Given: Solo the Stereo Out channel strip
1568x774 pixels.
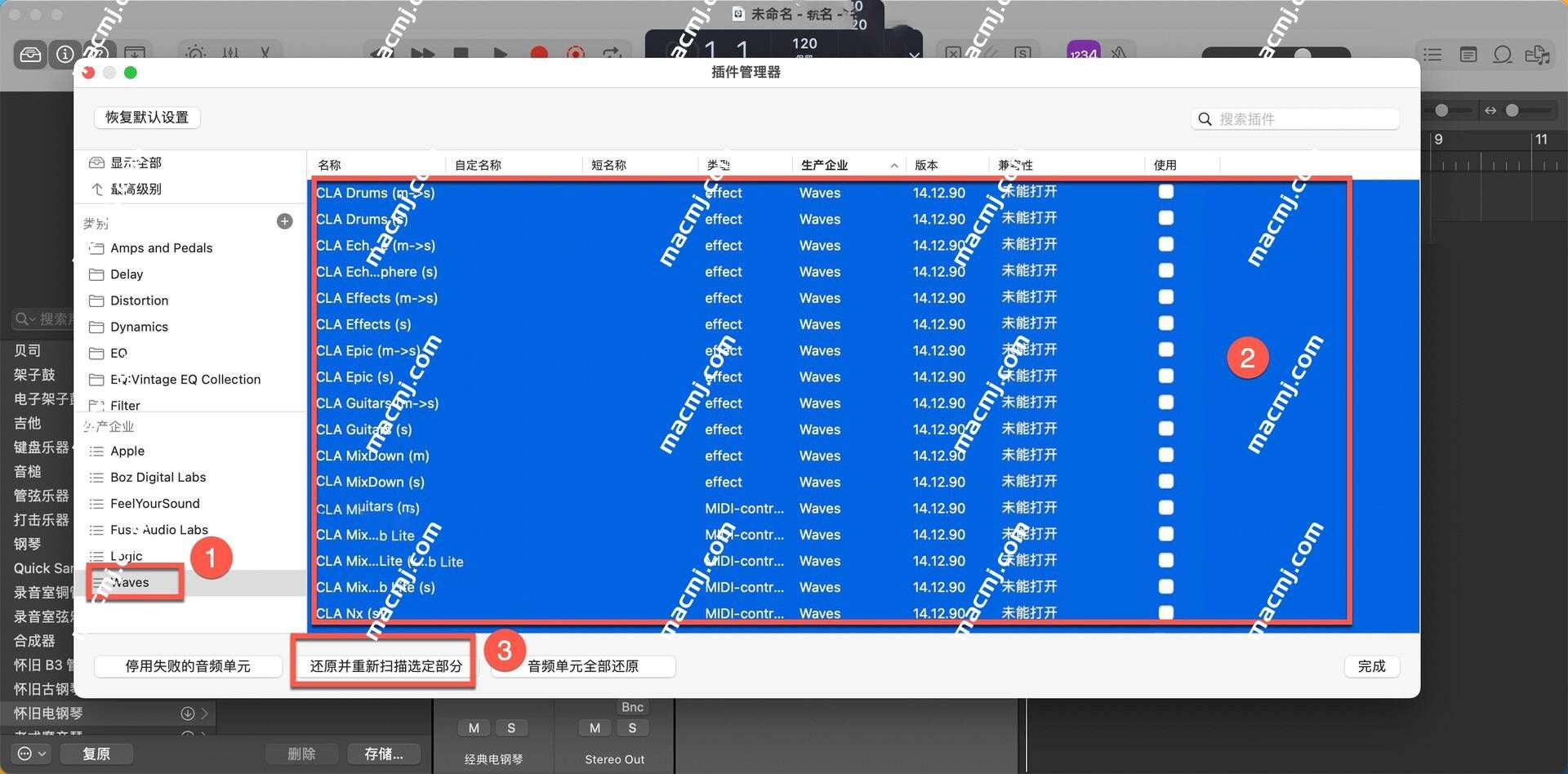Looking at the screenshot, I should tap(632, 728).
